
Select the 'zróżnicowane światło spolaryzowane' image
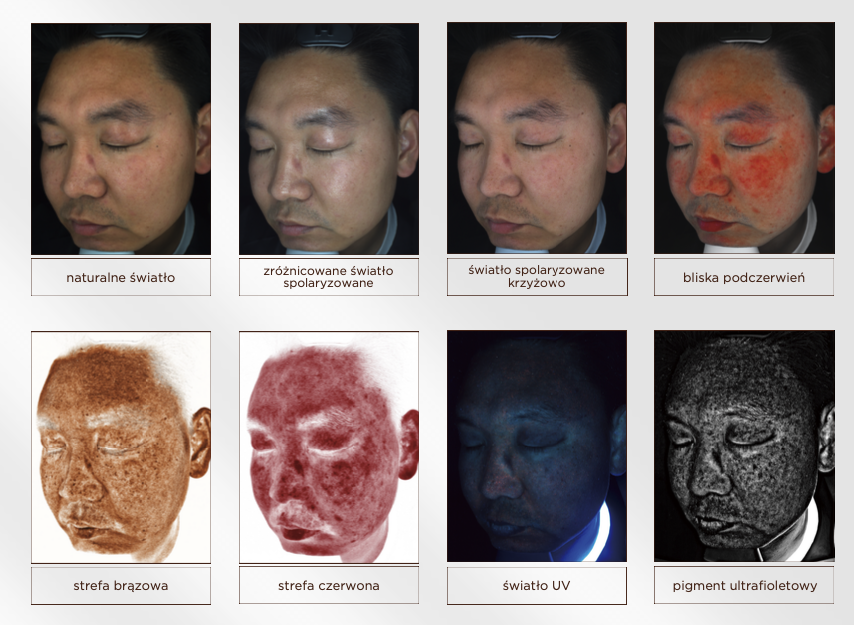[328, 138]
